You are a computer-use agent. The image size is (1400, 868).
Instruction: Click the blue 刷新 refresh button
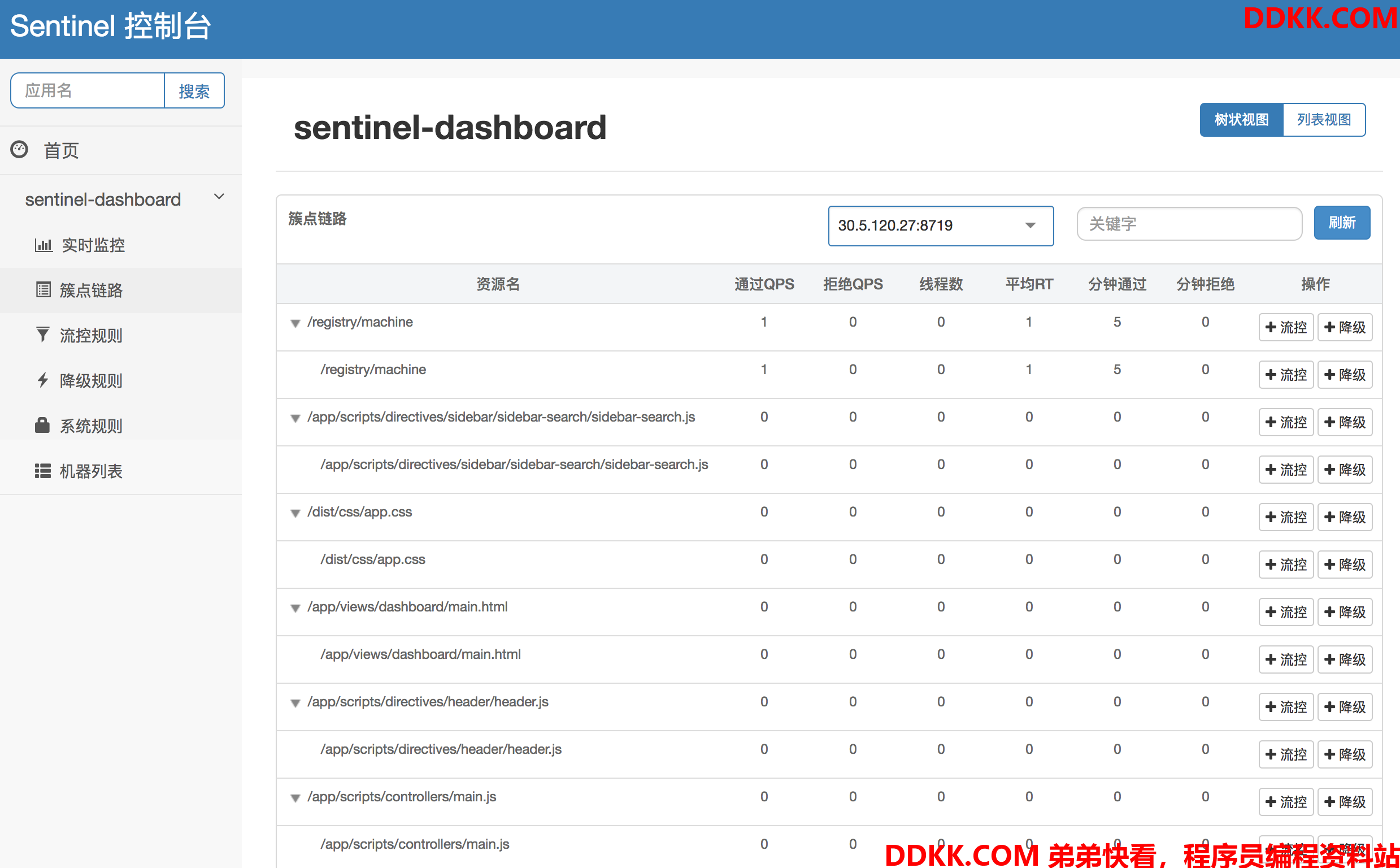1342,223
